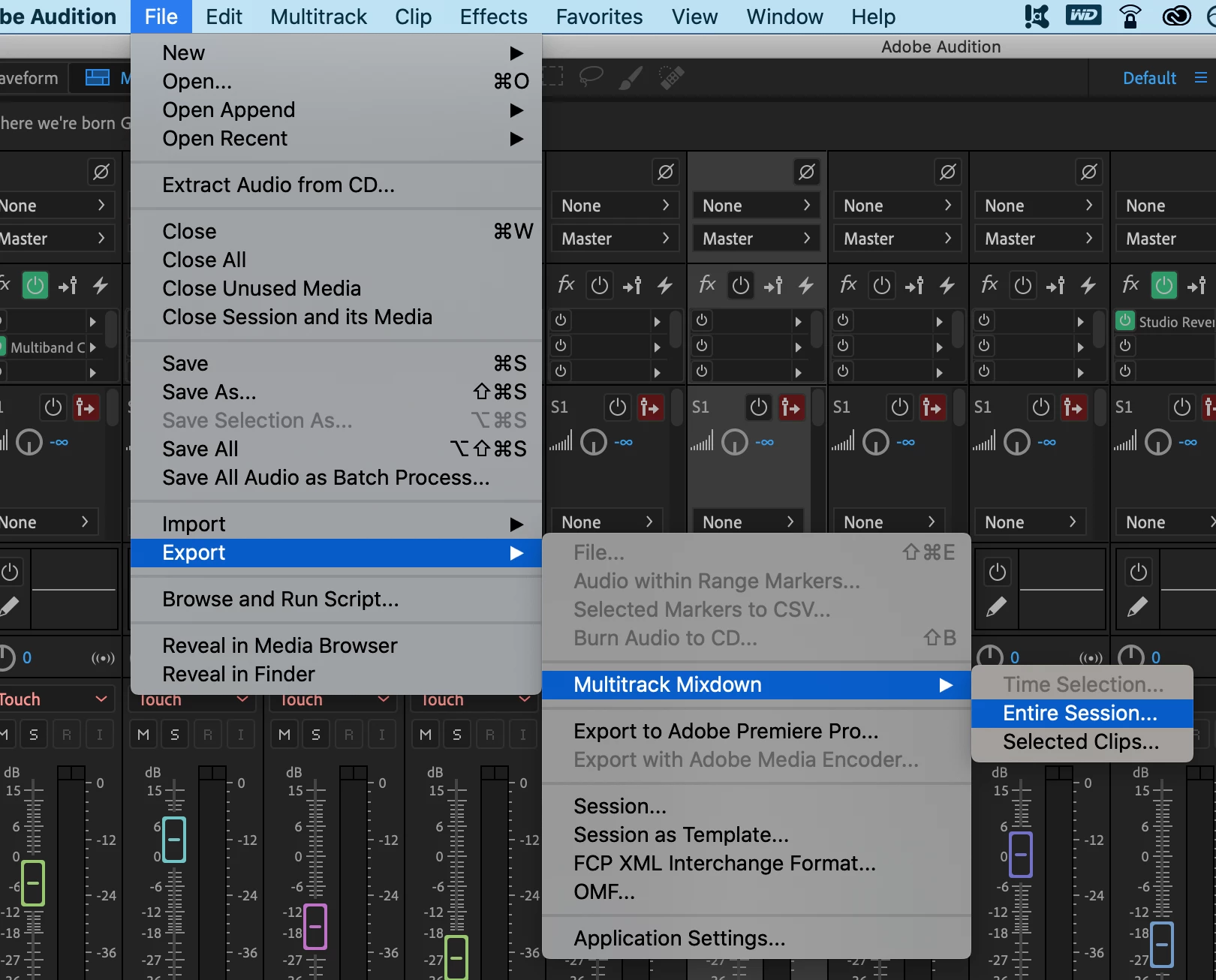Select the Lasso Selection tool

click(x=591, y=77)
